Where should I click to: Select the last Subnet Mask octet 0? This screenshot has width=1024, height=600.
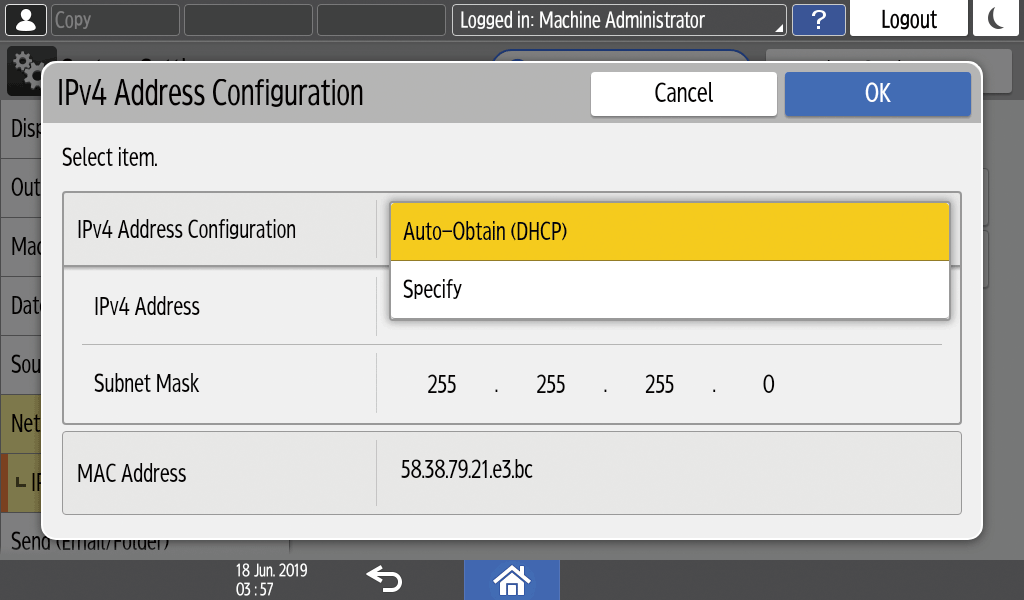(x=768, y=384)
